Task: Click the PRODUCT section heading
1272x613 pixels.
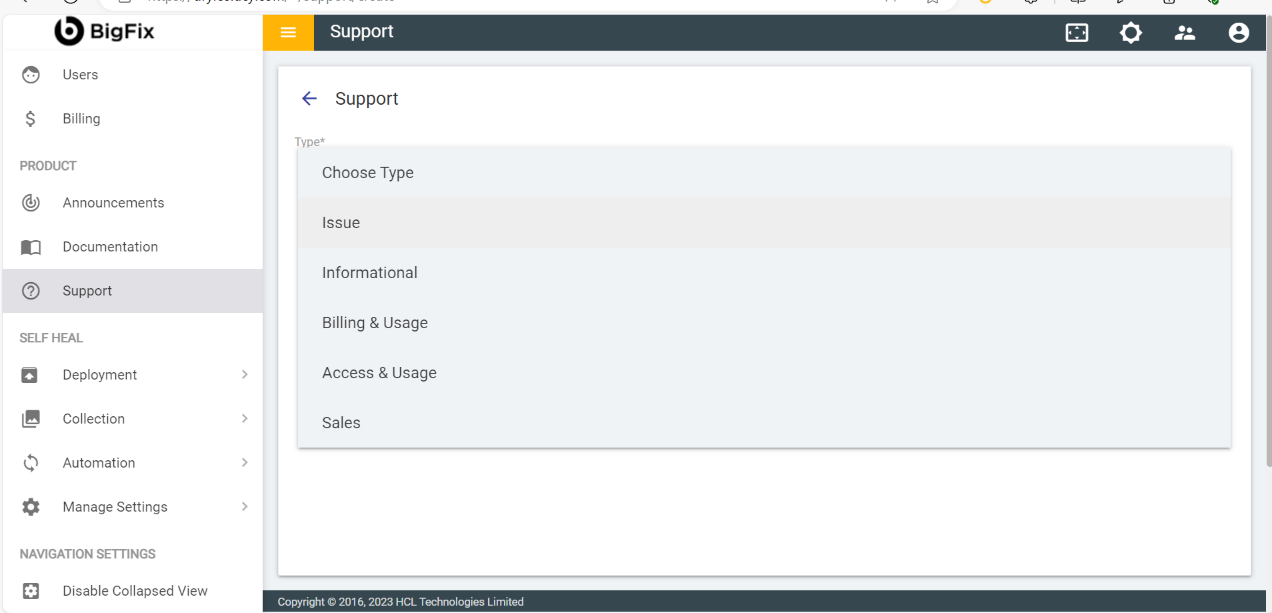Action: point(48,166)
